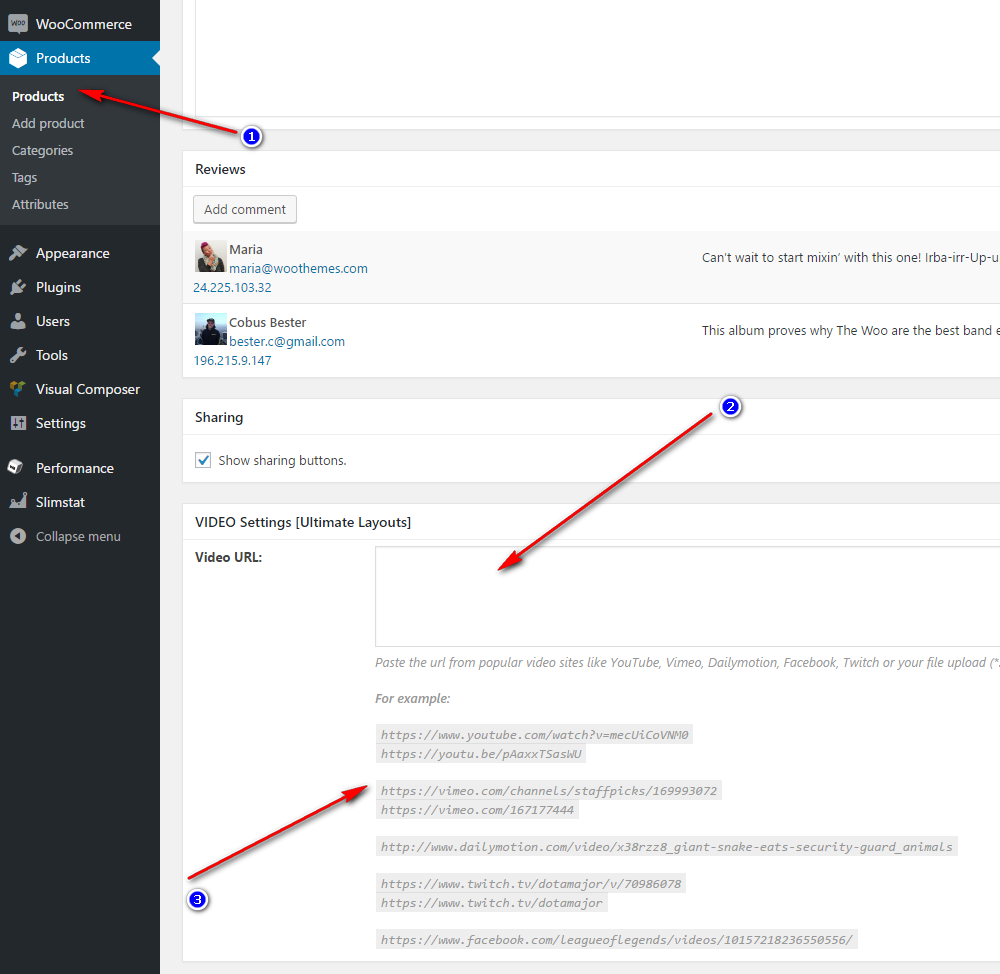The image size is (1000, 974).
Task: Click the IP address 196.215.9.147 link
Action: pyautogui.click(x=232, y=360)
